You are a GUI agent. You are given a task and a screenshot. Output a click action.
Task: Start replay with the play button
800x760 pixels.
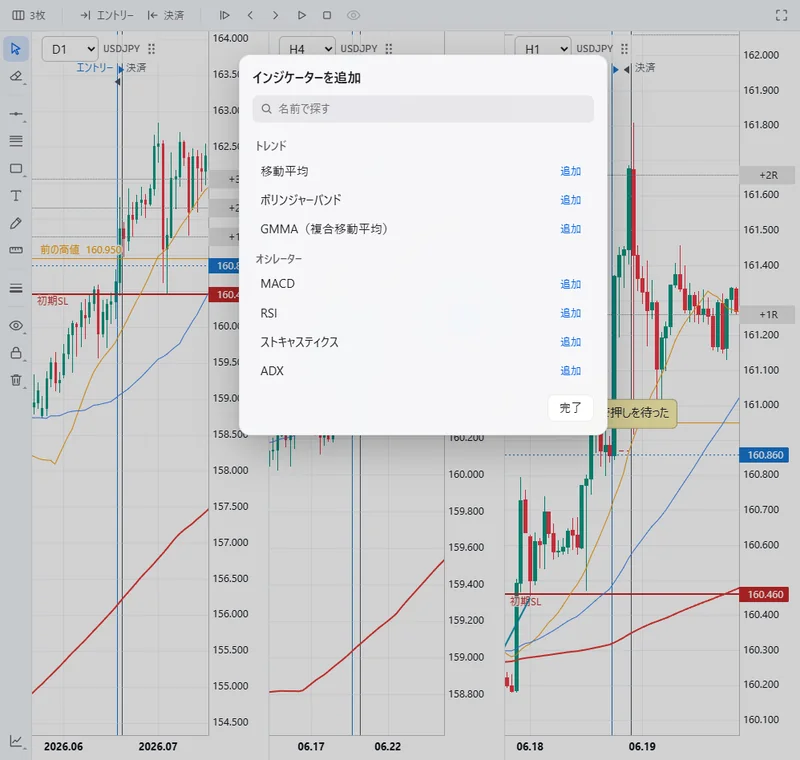click(302, 15)
